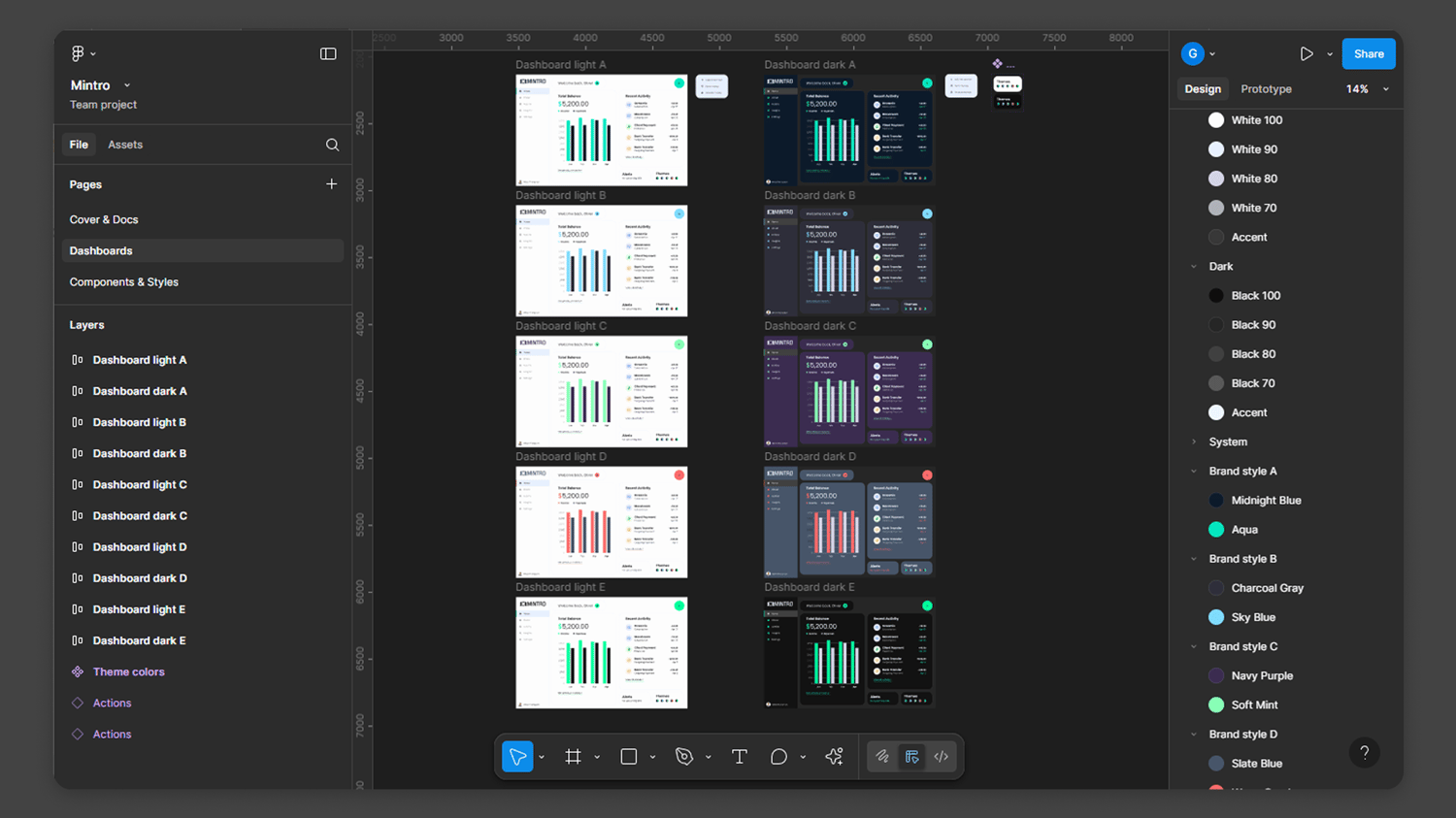Screen dimensions: 1456x818
Task: Open the Help question mark button
Action: pos(1365,753)
